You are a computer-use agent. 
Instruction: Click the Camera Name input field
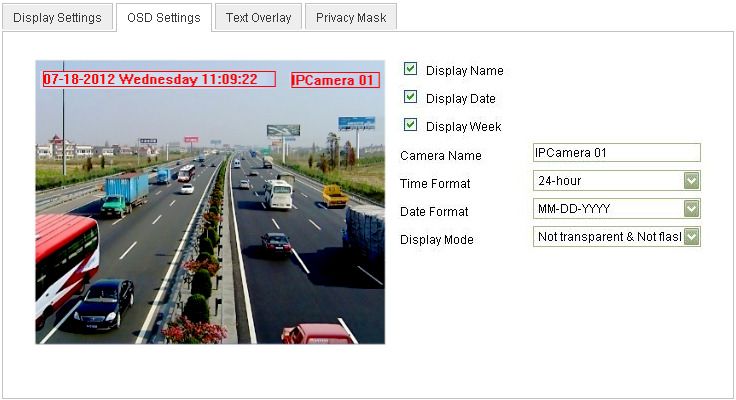coord(616,153)
